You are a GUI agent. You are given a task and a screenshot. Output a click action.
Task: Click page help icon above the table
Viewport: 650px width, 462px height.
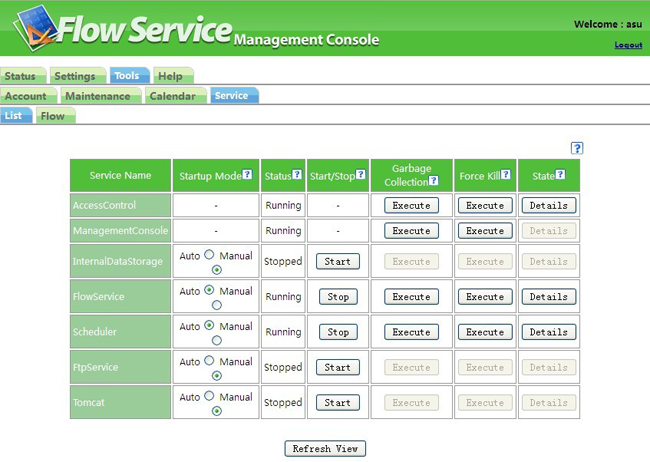577,148
